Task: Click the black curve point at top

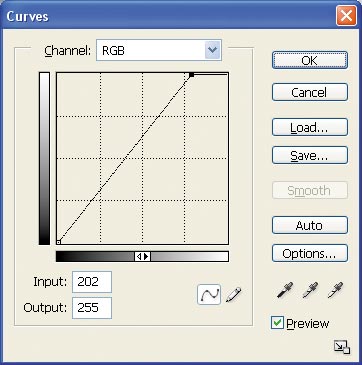Action: pos(191,75)
